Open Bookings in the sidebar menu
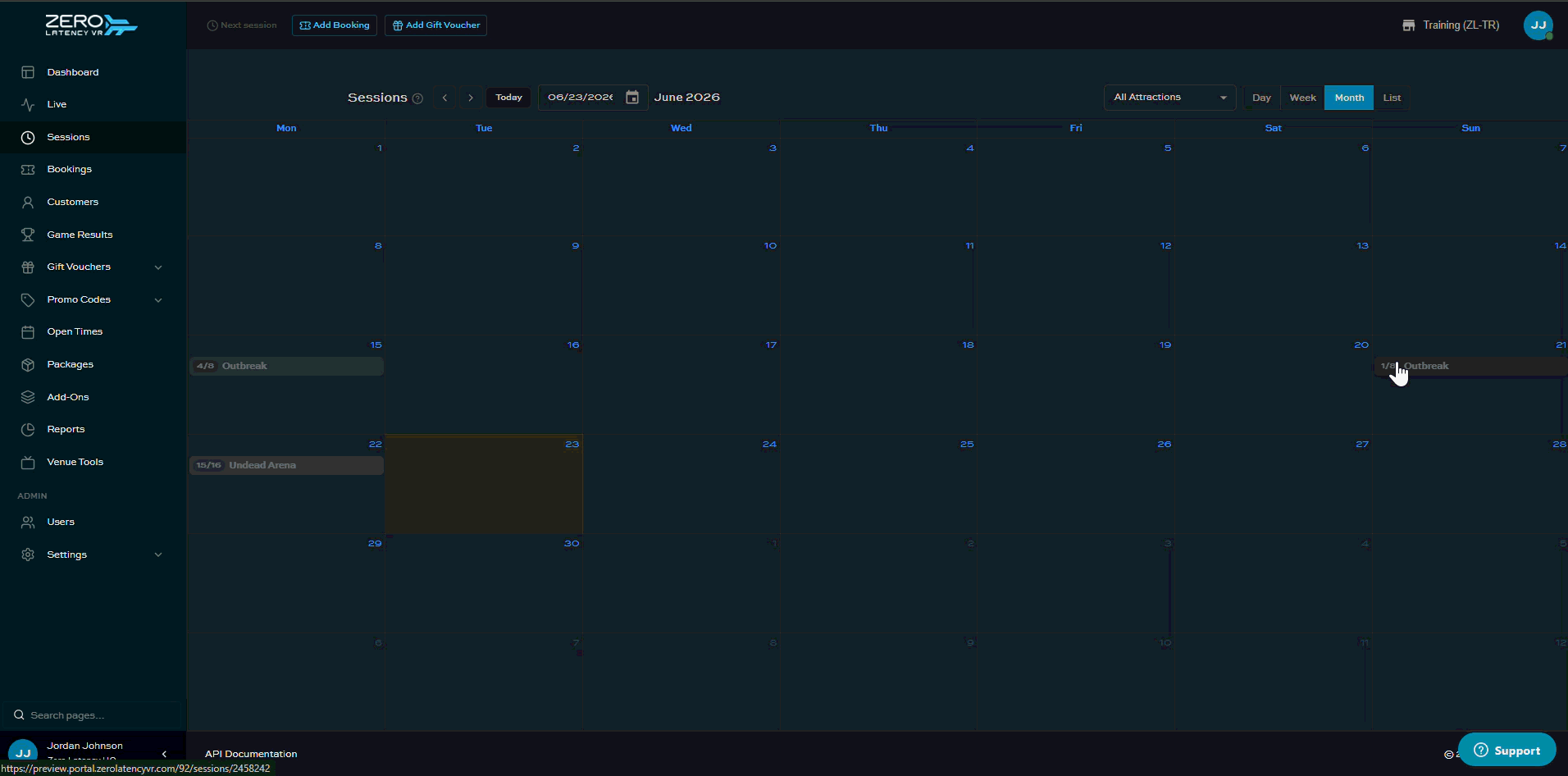Viewport: 1568px width, 776px height. (x=93, y=169)
